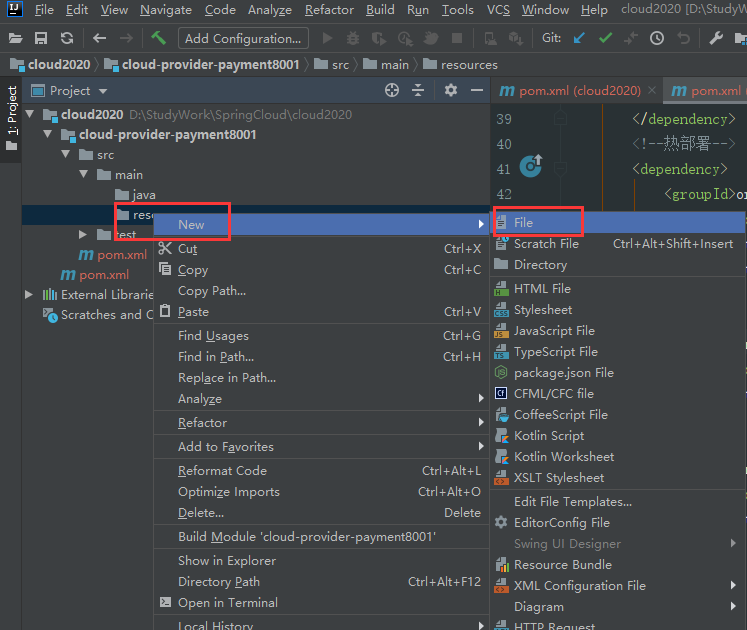The height and width of the screenshot is (630, 747).
Task: Click the Run play icon
Action: 327,38
